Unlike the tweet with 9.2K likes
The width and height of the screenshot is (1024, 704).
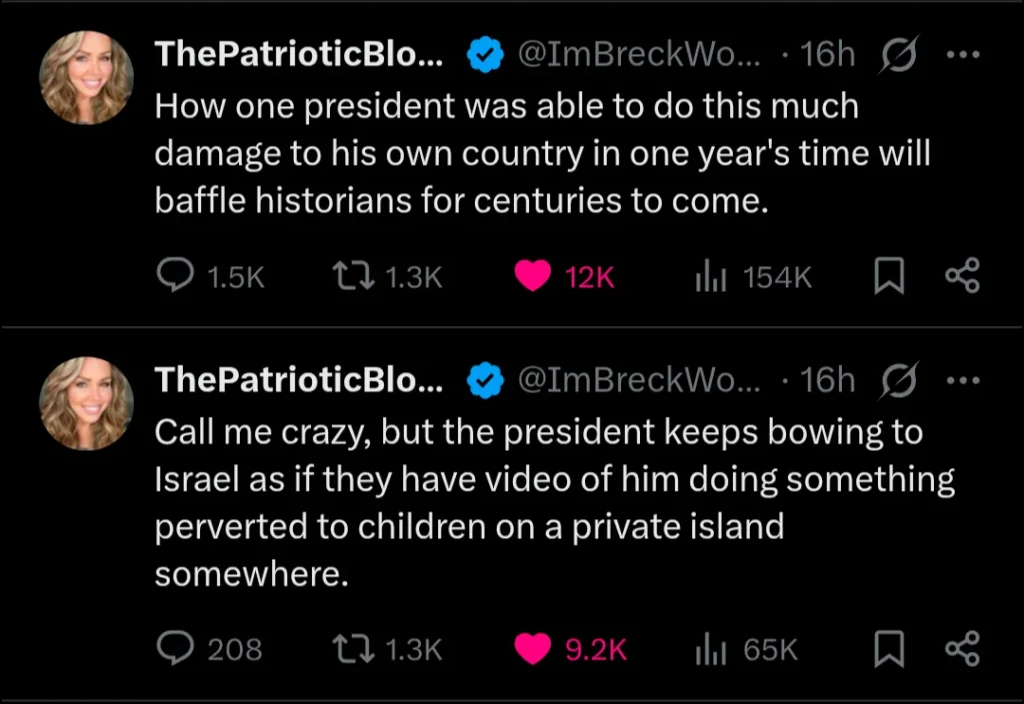(x=536, y=650)
